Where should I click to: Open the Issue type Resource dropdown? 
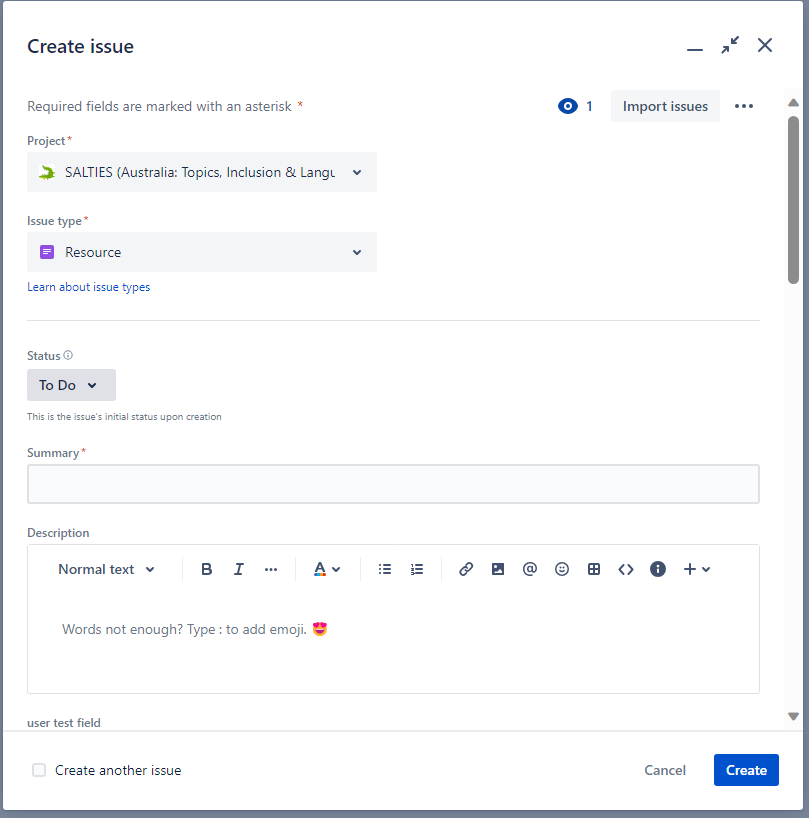pyautogui.click(x=202, y=252)
